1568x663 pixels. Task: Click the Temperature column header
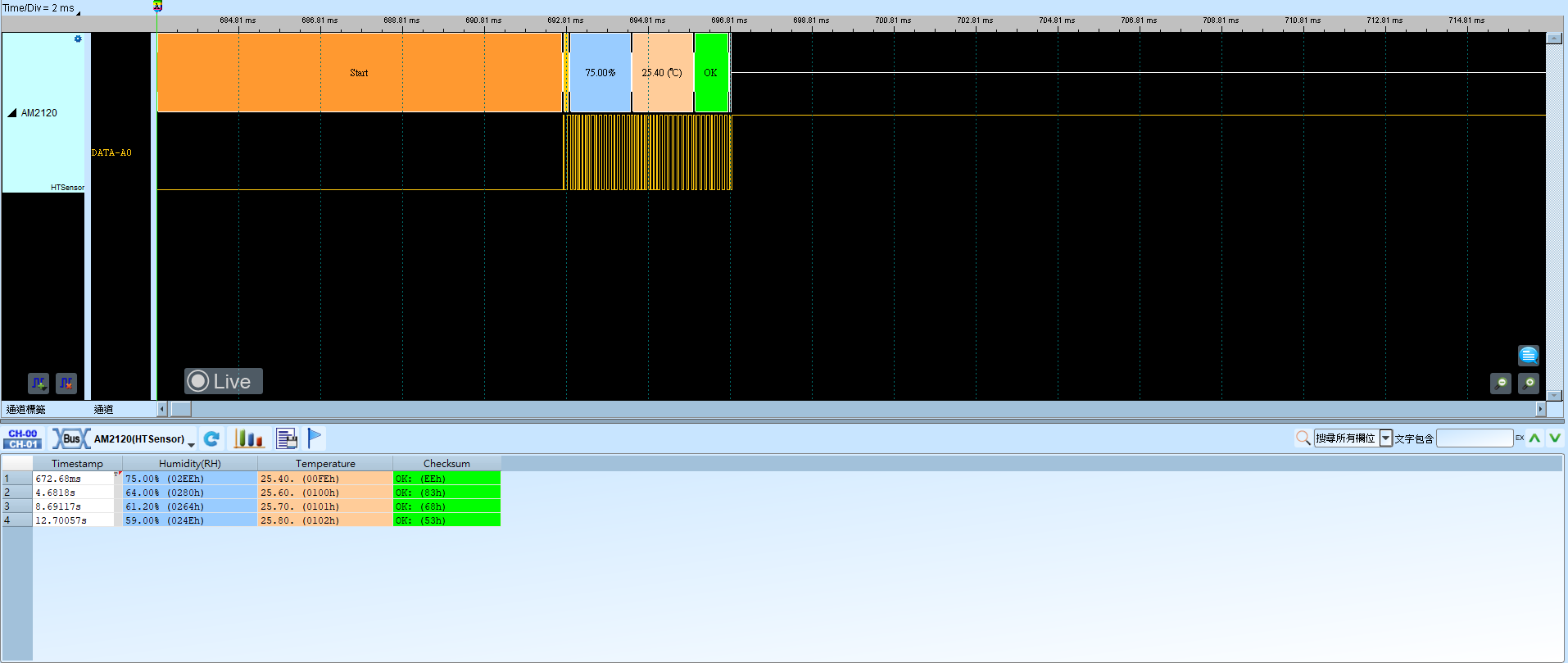(325, 464)
